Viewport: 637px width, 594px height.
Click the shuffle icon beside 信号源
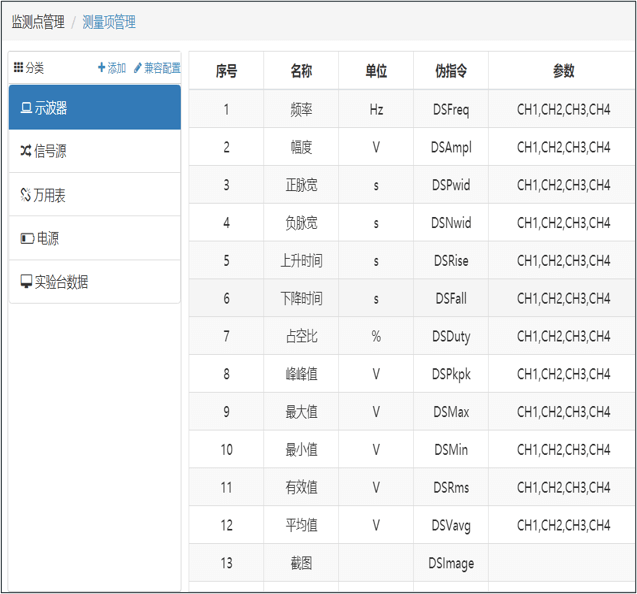(x=26, y=151)
